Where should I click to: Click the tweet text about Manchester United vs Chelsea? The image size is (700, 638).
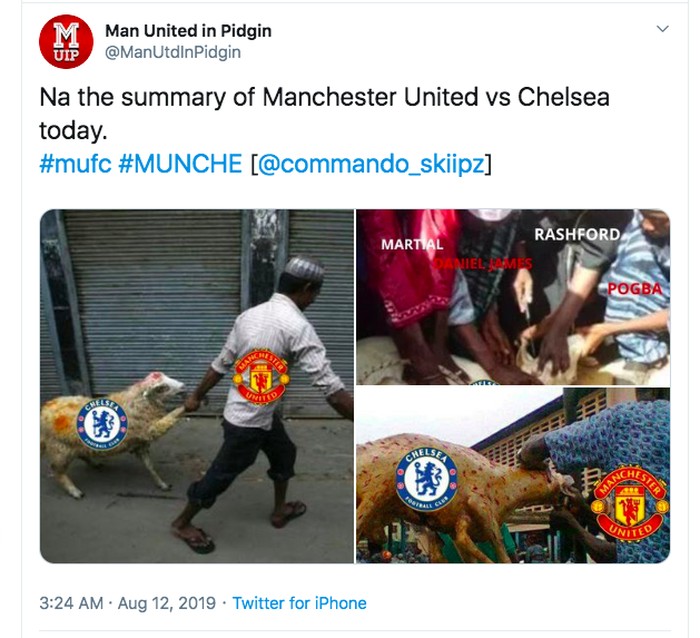pyautogui.click(x=325, y=114)
